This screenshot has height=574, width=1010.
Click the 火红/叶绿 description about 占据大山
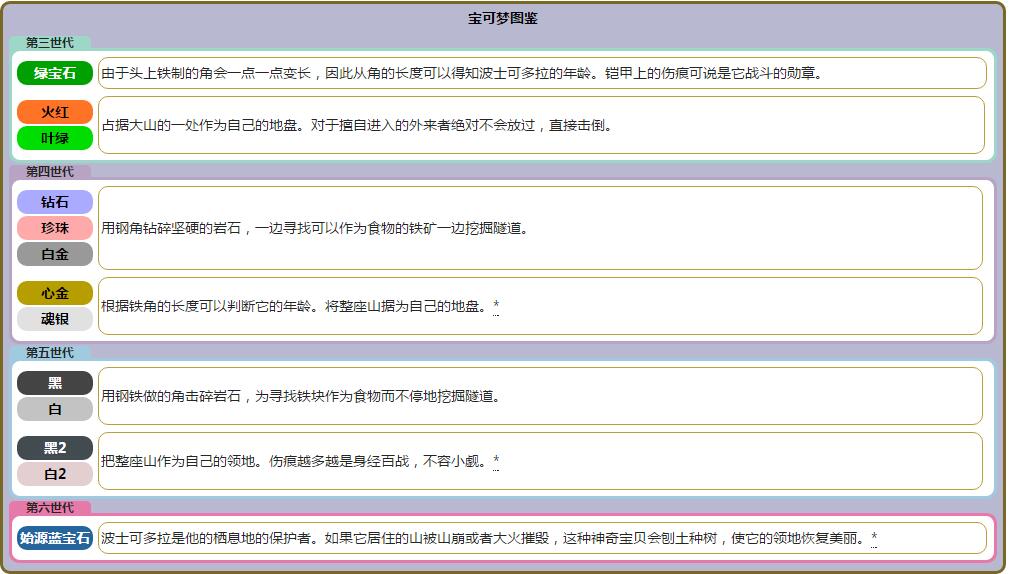pyautogui.click(x=357, y=125)
